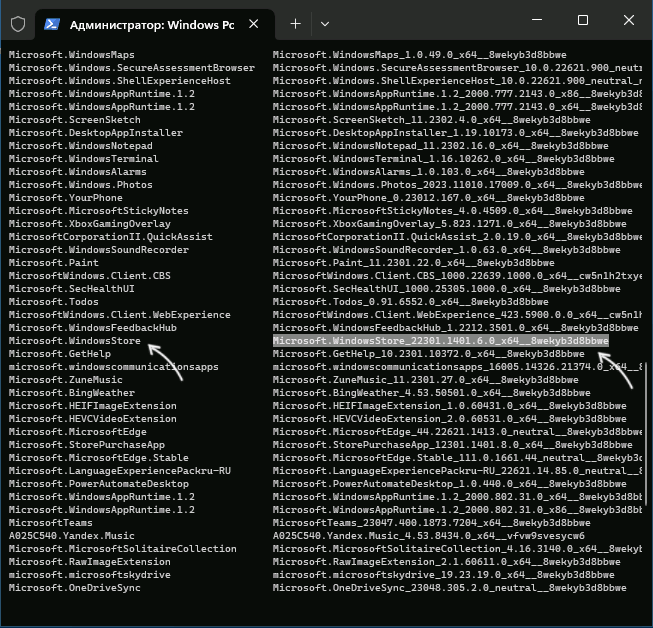This screenshot has width=653, height=628.
Task: Click MicrosoftWindows.Client.WebExperience in the left column
Action: coord(120,314)
